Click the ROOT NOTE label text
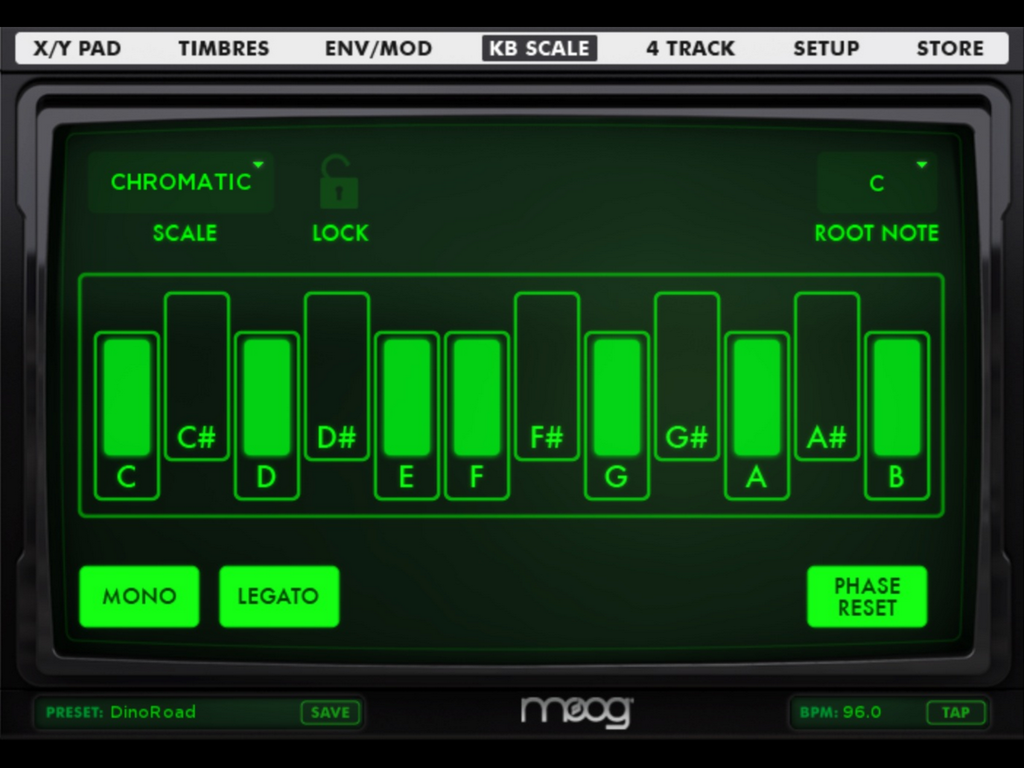Image resolution: width=1024 pixels, height=768 pixels. click(x=876, y=233)
